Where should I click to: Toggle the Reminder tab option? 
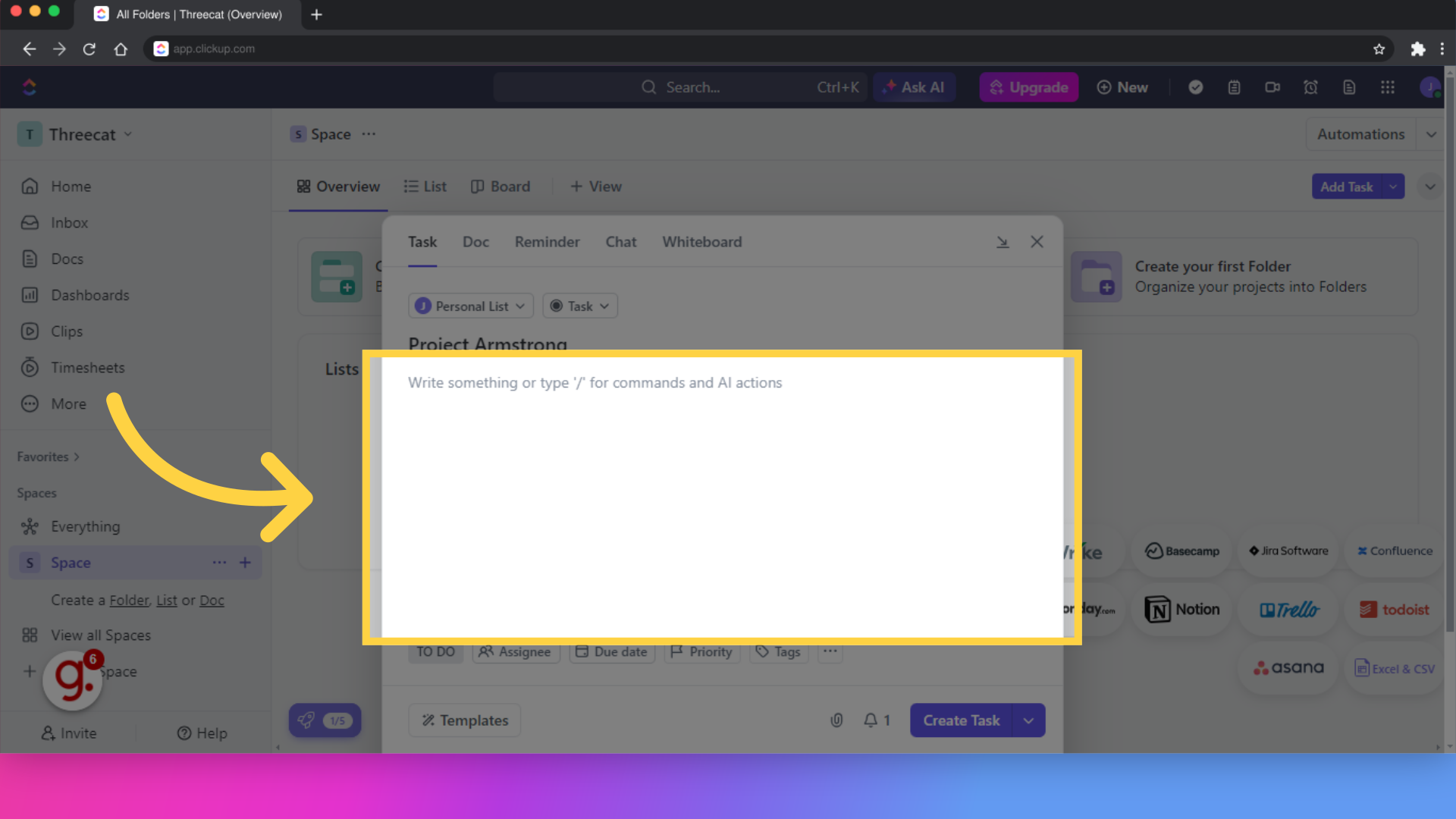click(x=547, y=241)
